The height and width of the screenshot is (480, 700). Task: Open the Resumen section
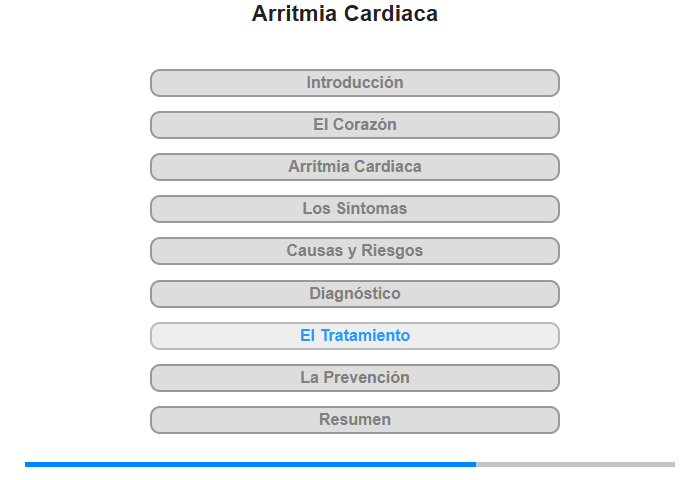[355, 420]
